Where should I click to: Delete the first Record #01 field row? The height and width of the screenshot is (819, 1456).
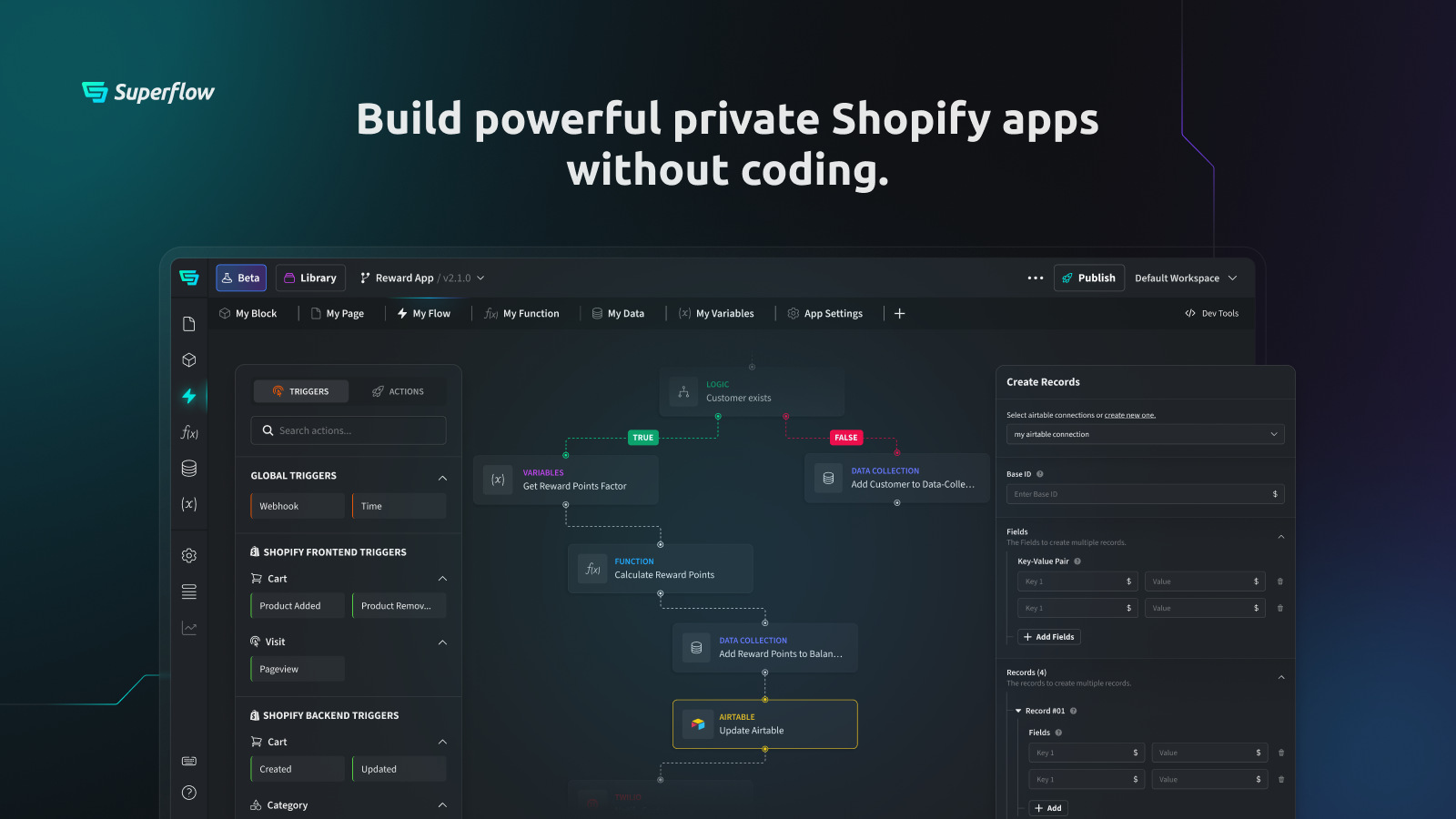pyautogui.click(x=1281, y=753)
